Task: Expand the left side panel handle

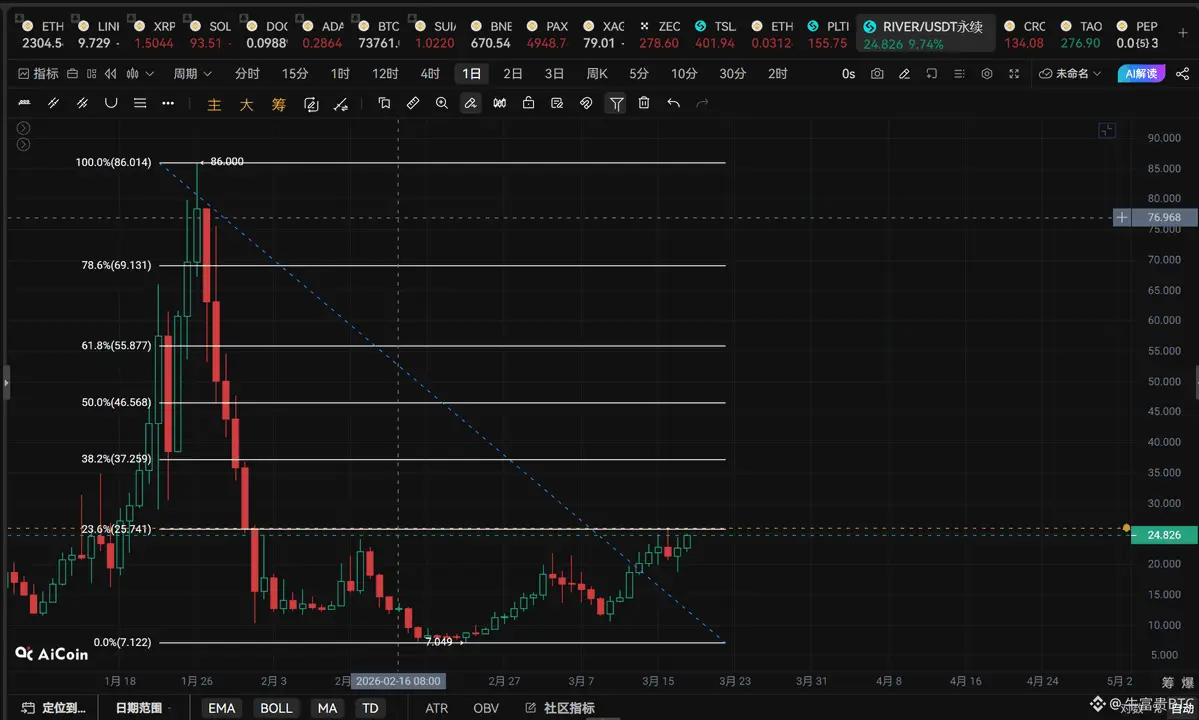Action: point(6,382)
